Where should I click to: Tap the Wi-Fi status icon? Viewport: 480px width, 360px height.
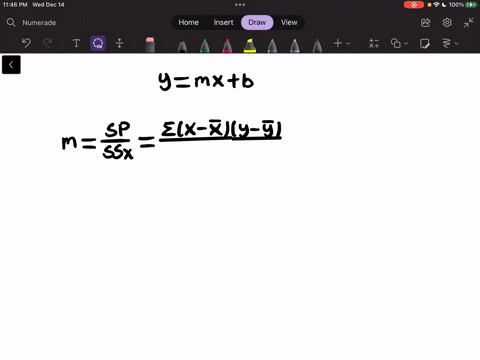[x=436, y=5]
